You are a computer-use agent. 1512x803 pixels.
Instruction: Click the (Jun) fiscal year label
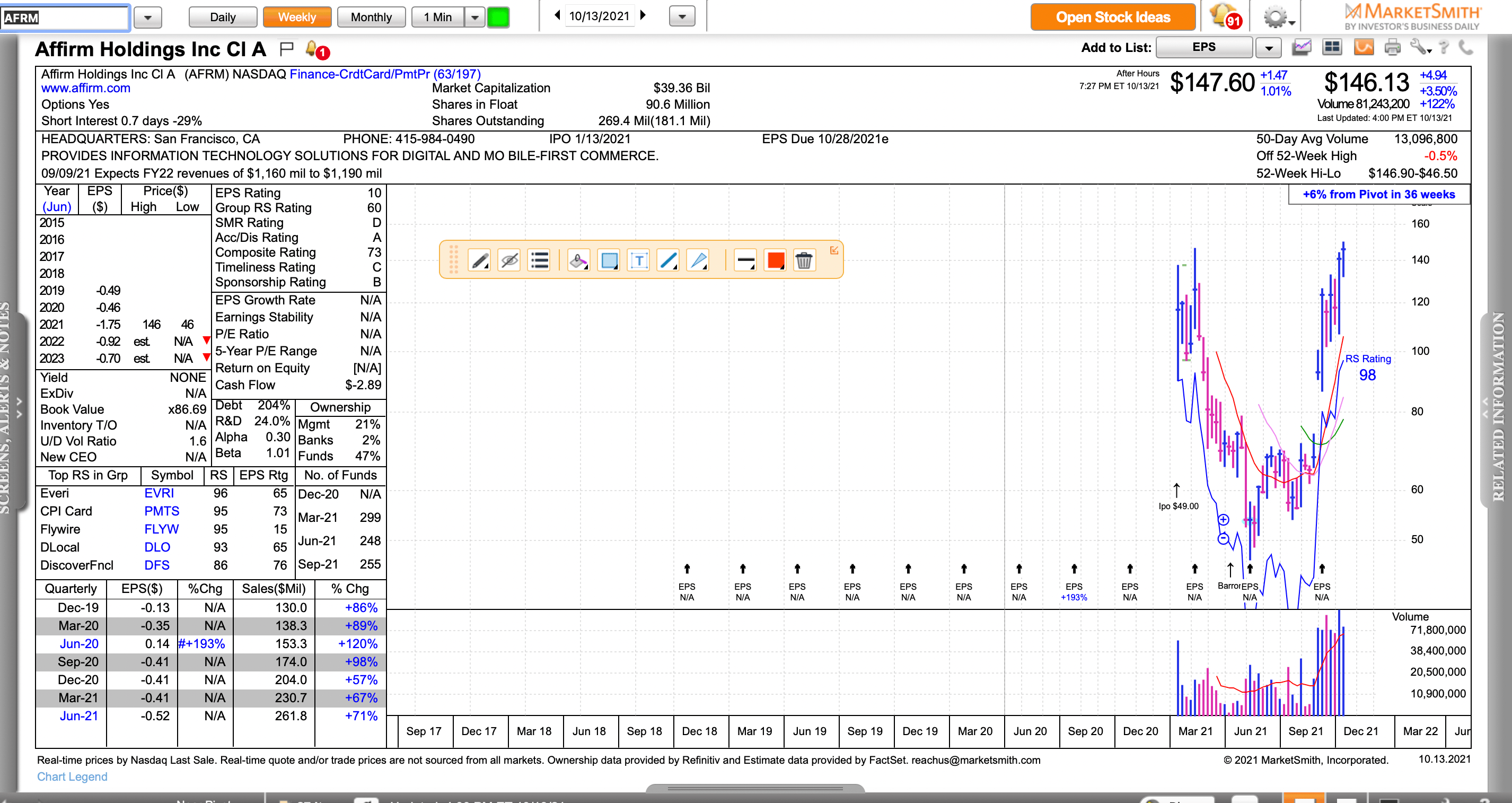(x=57, y=207)
